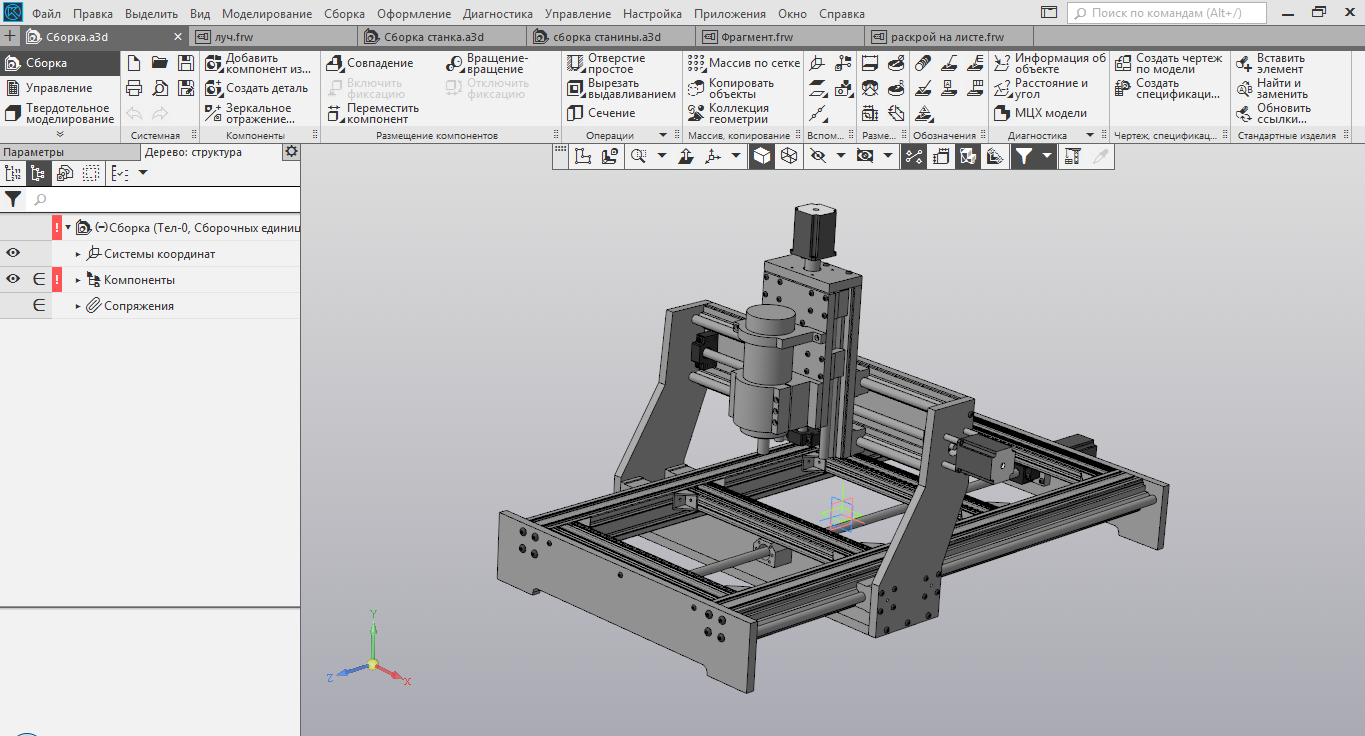The height and width of the screenshot is (736, 1365).
Task: Open the Моделирование menu
Action: [x=267, y=14]
